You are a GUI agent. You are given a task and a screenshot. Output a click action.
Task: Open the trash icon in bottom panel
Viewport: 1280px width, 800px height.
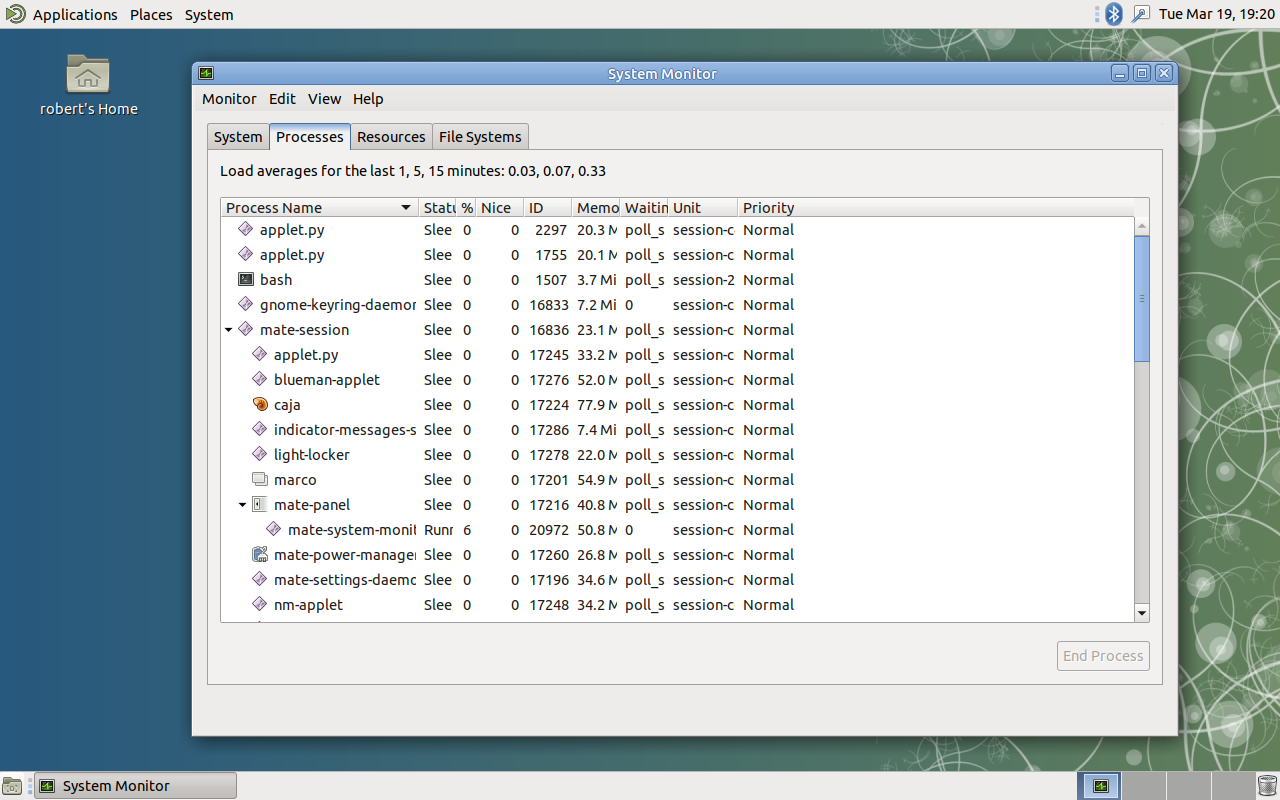click(1268, 786)
